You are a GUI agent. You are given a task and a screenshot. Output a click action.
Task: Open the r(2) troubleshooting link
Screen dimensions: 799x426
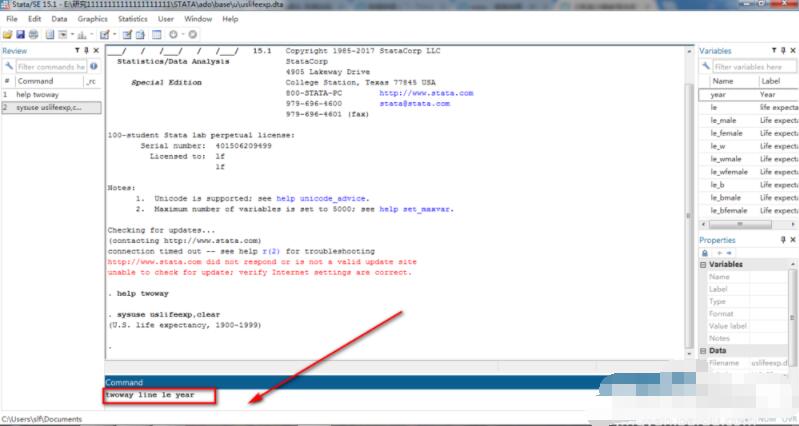(x=271, y=251)
